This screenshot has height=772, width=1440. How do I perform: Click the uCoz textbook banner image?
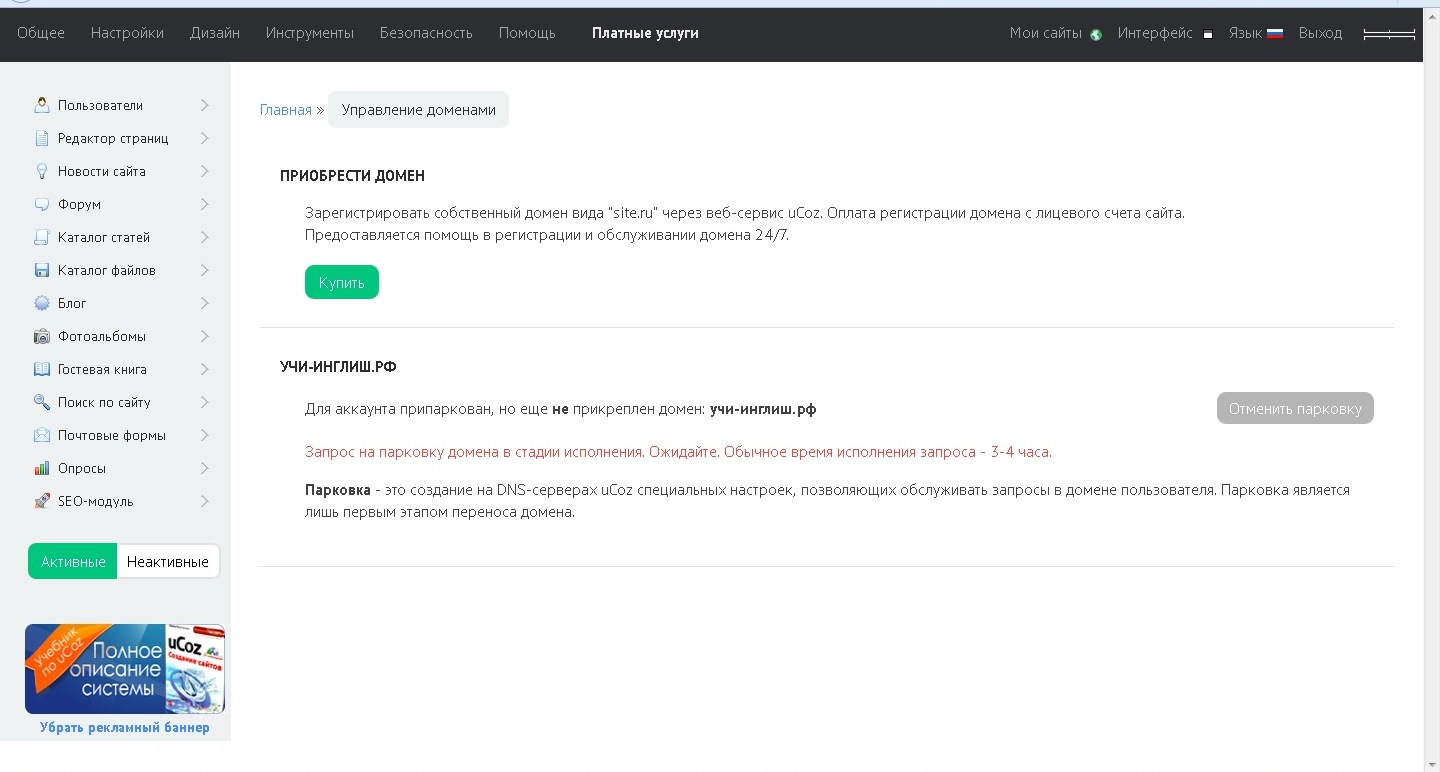125,668
